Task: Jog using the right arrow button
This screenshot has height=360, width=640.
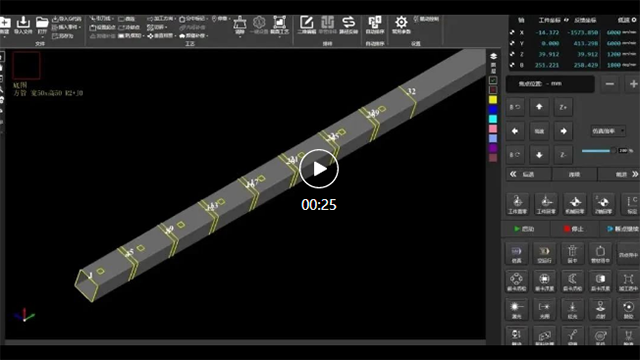Action: coord(563,131)
